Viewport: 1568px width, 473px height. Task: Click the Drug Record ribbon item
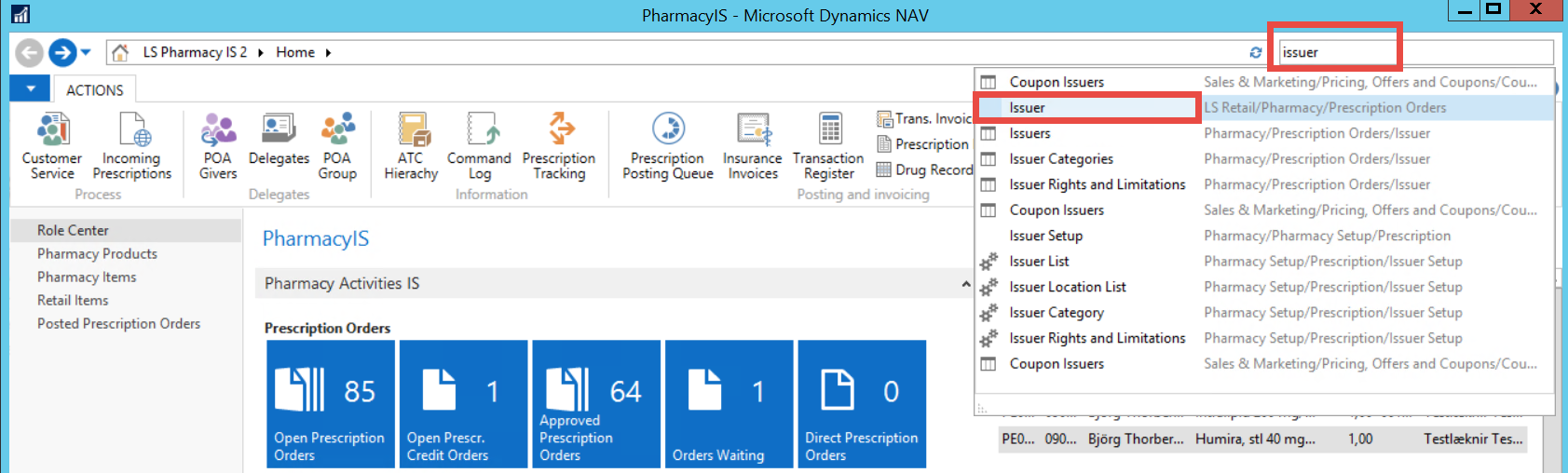tap(924, 169)
